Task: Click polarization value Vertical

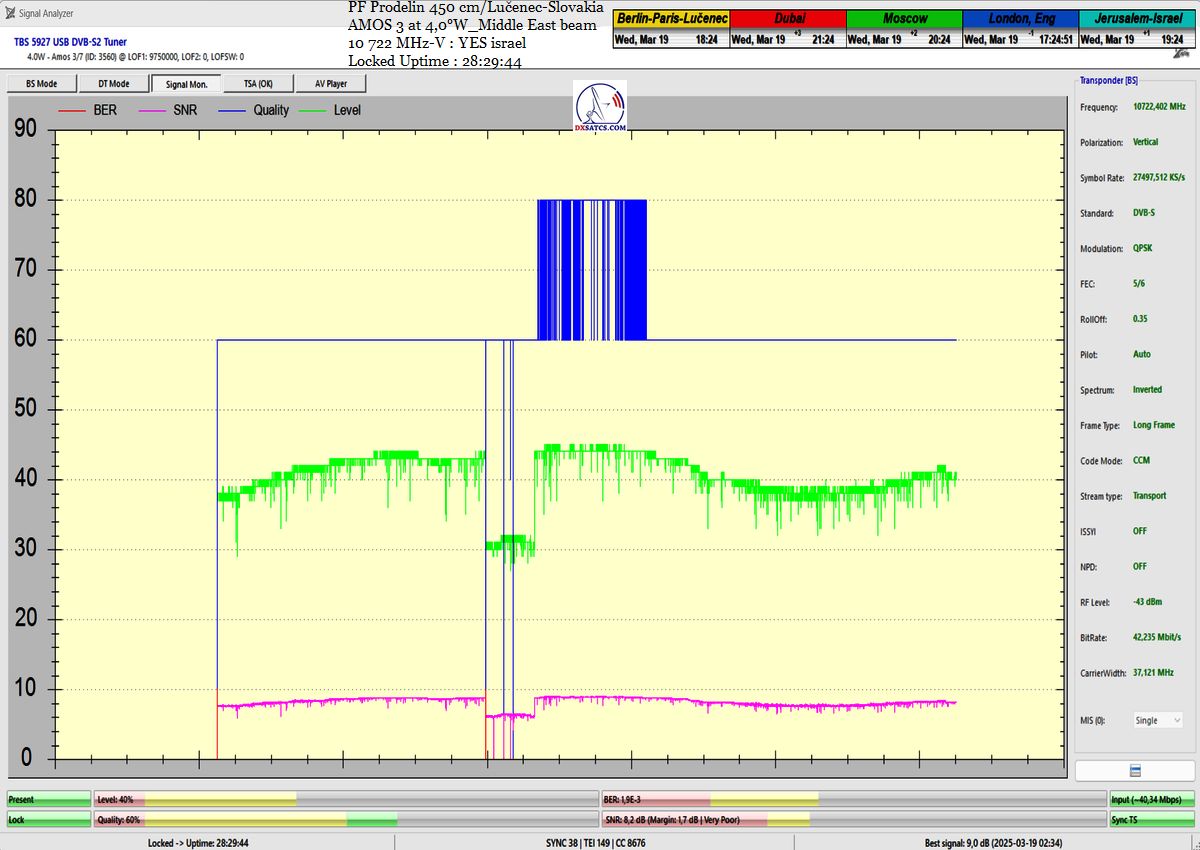Action: click(1146, 142)
